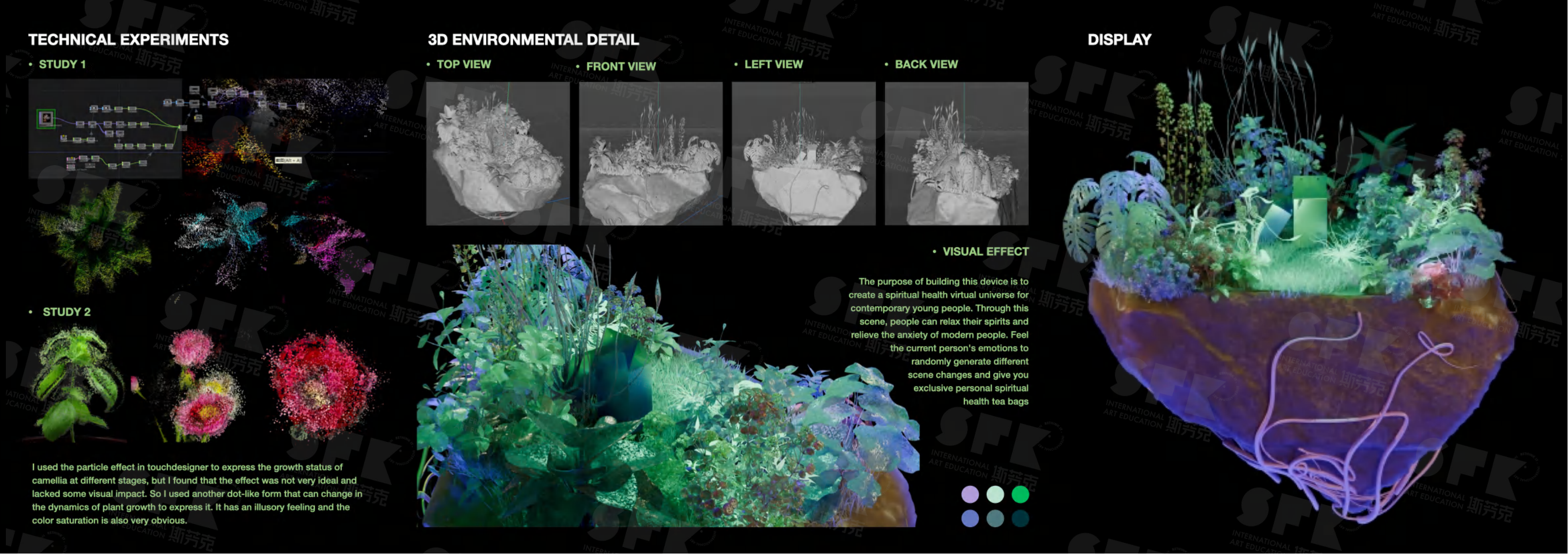Click the "FRONT VIEW" label
This screenshot has height=554, width=1568.
click(x=621, y=66)
